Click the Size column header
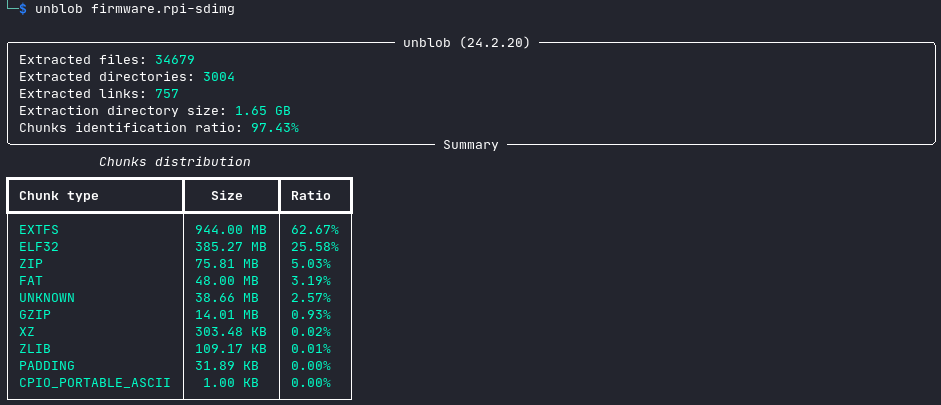 (227, 196)
